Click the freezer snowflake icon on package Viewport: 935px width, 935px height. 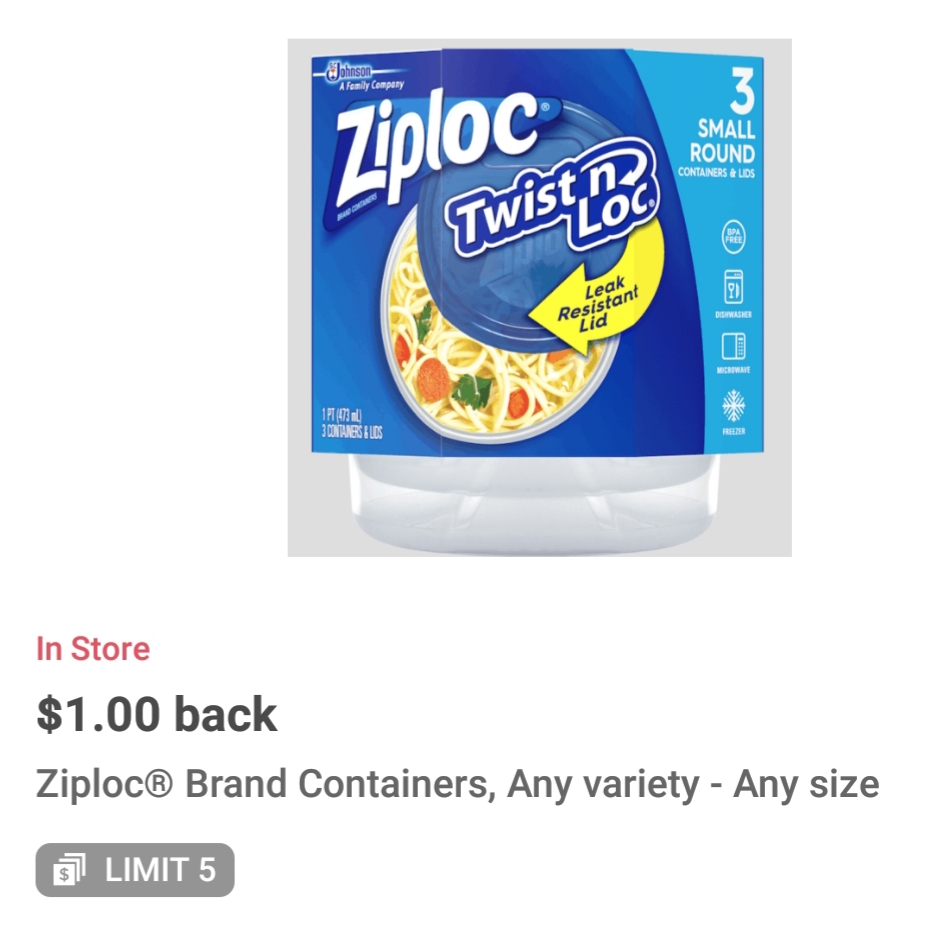pyautogui.click(x=733, y=411)
